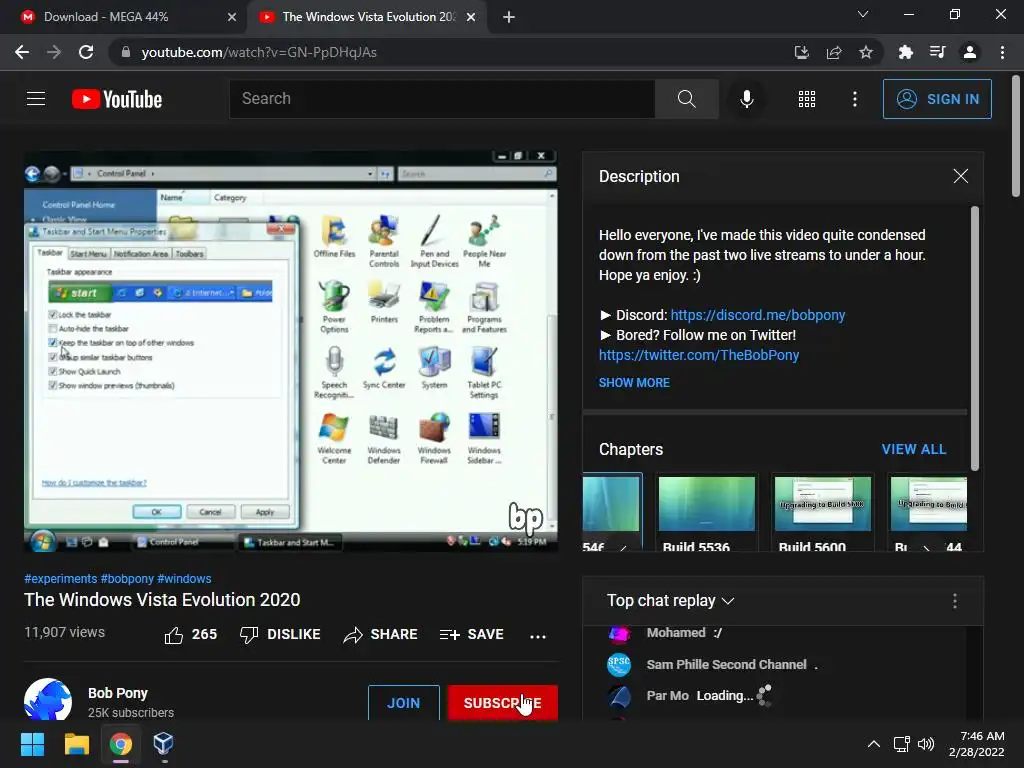Close the MEGA download tab

(x=232, y=17)
